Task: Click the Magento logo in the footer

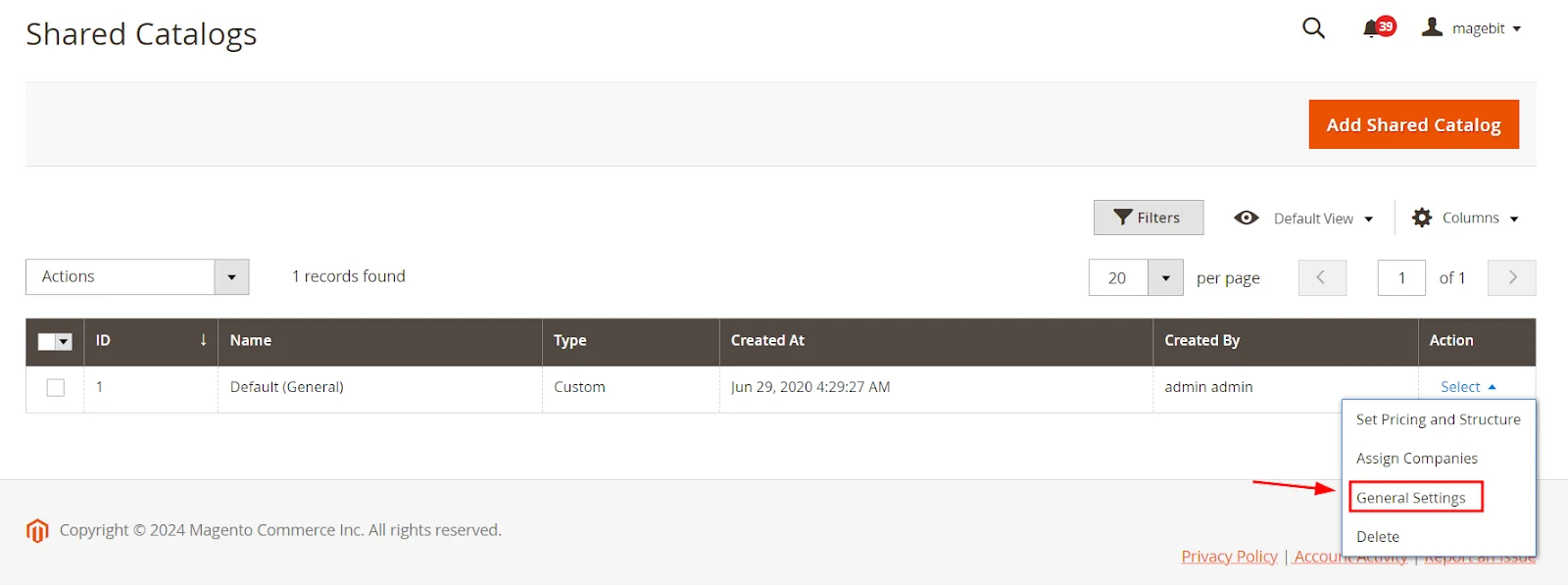Action: [36, 529]
